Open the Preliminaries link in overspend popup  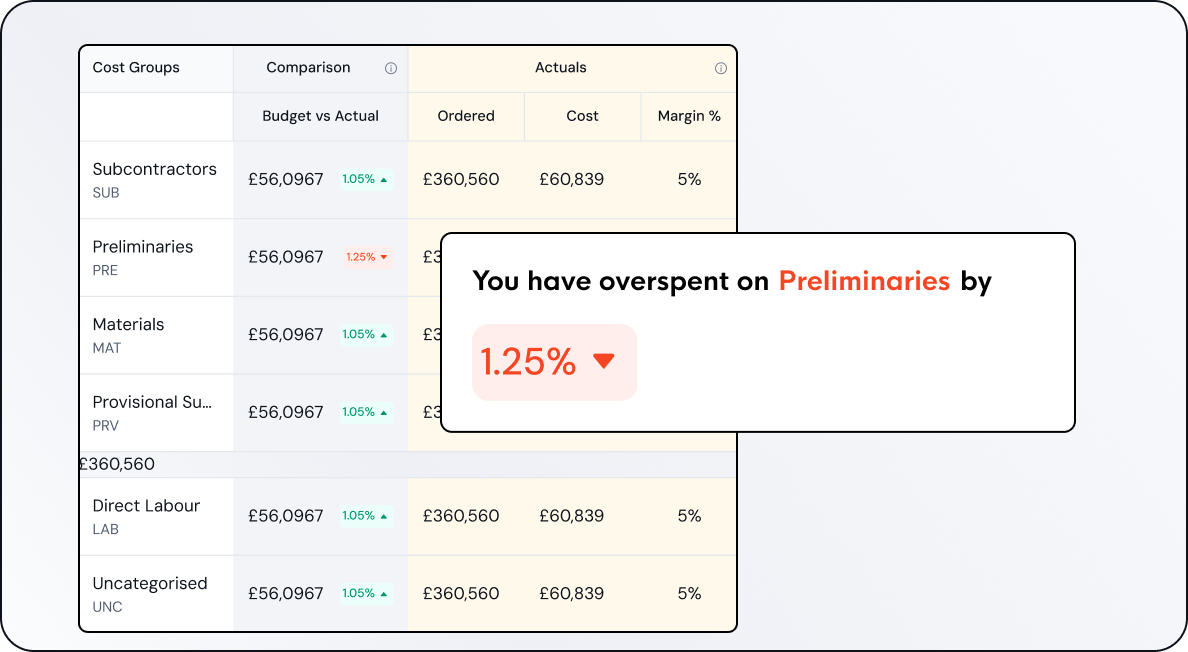click(x=864, y=281)
